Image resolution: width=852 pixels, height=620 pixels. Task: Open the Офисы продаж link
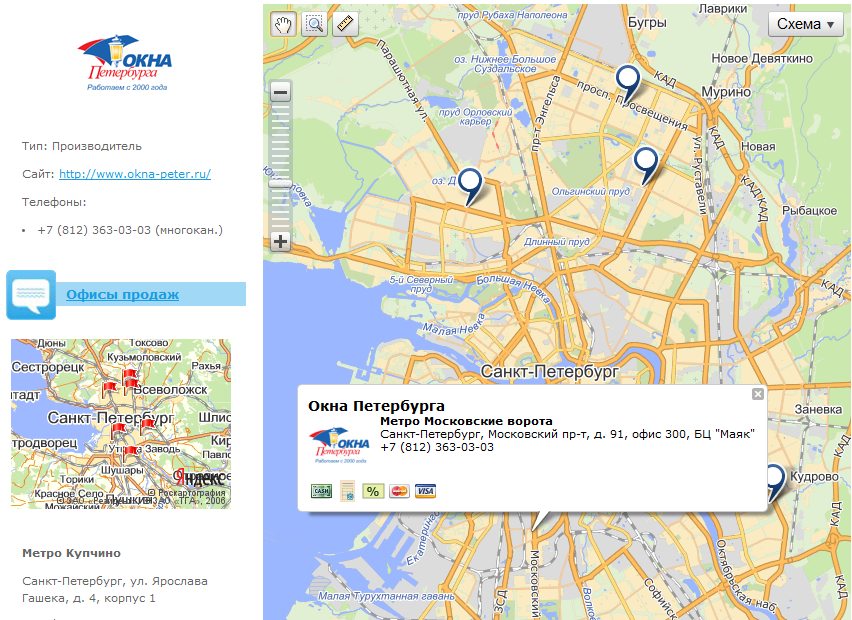[x=122, y=295]
